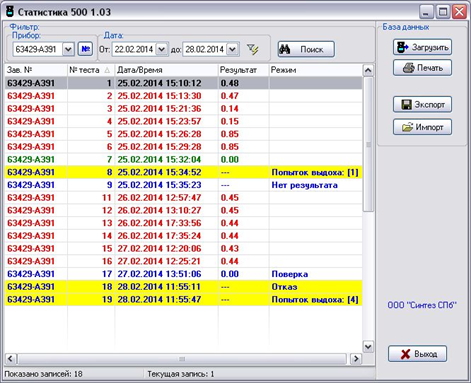This screenshot has height=383, width=471.
Task: Click the Печать print button
Action: tap(422, 68)
